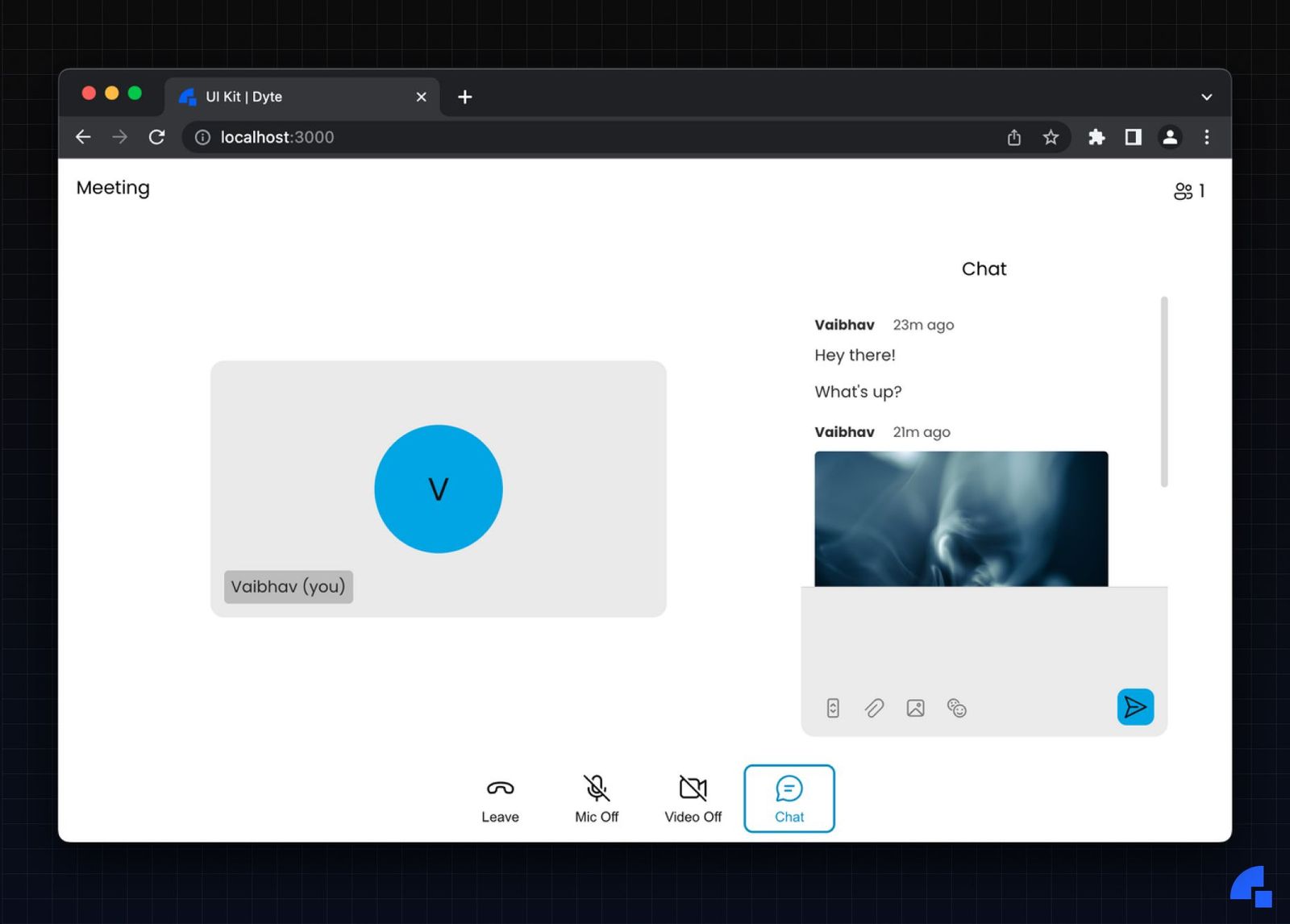Send the chat message
The width and height of the screenshot is (1290, 924).
pyautogui.click(x=1135, y=707)
